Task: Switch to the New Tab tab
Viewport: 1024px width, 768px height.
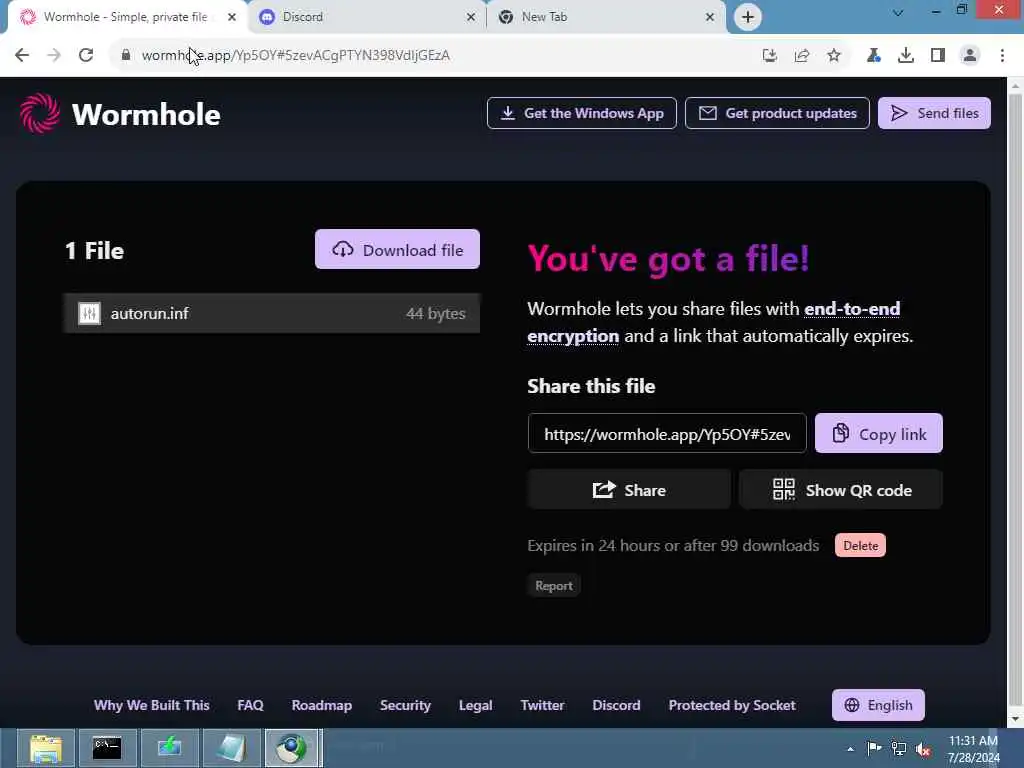Action: point(606,17)
